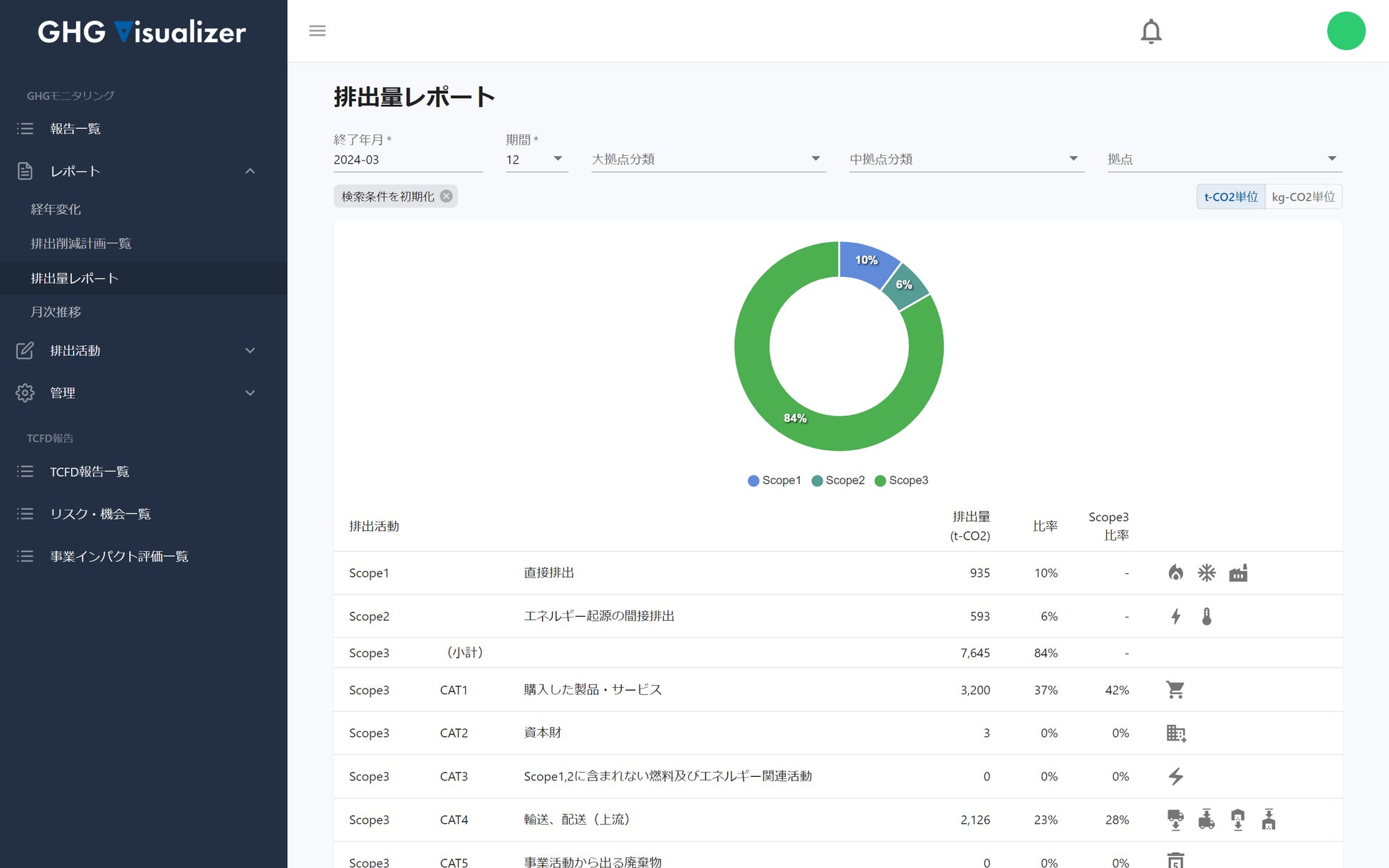Click the factory icon in Scope1 row
The image size is (1389, 868).
click(x=1238, y=572)
